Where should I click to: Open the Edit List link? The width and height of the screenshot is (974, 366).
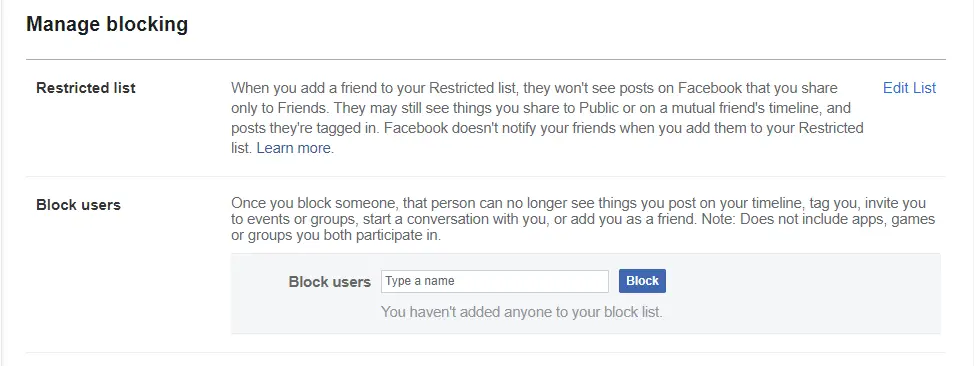(x=909, y=88)
